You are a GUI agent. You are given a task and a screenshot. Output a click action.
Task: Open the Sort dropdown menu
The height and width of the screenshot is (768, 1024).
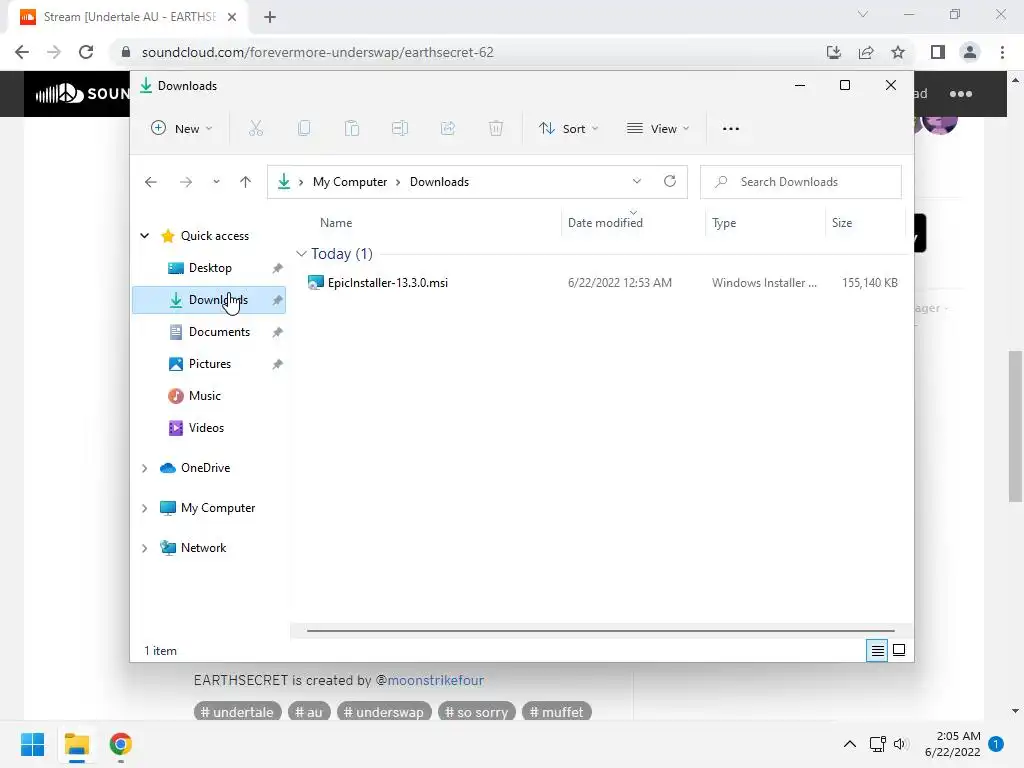568,129
